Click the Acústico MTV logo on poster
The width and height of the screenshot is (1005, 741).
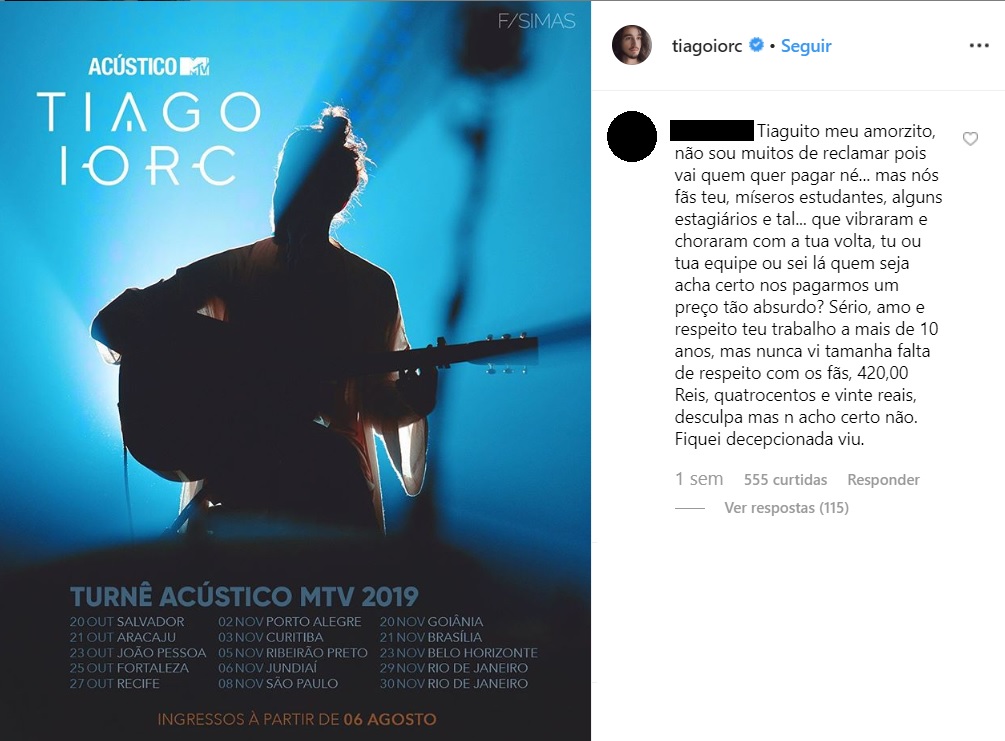pos(149,66)
